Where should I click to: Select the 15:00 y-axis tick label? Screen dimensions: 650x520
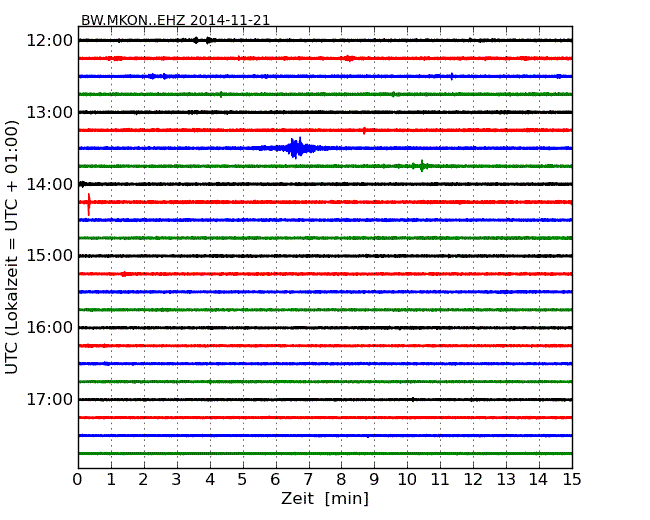pyautogui.click(x=50, y=255)
